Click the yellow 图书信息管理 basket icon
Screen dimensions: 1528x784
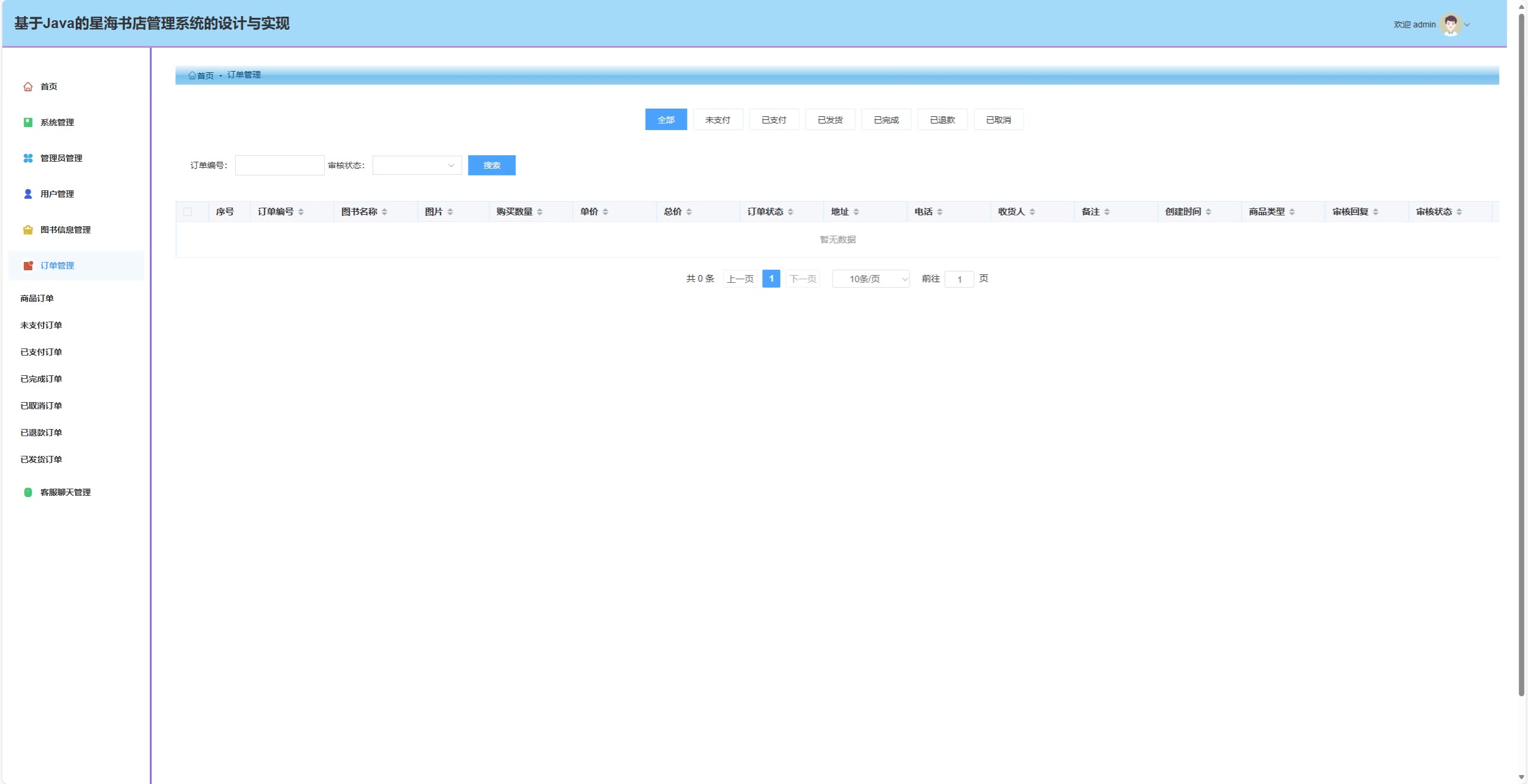click(27, 230)
